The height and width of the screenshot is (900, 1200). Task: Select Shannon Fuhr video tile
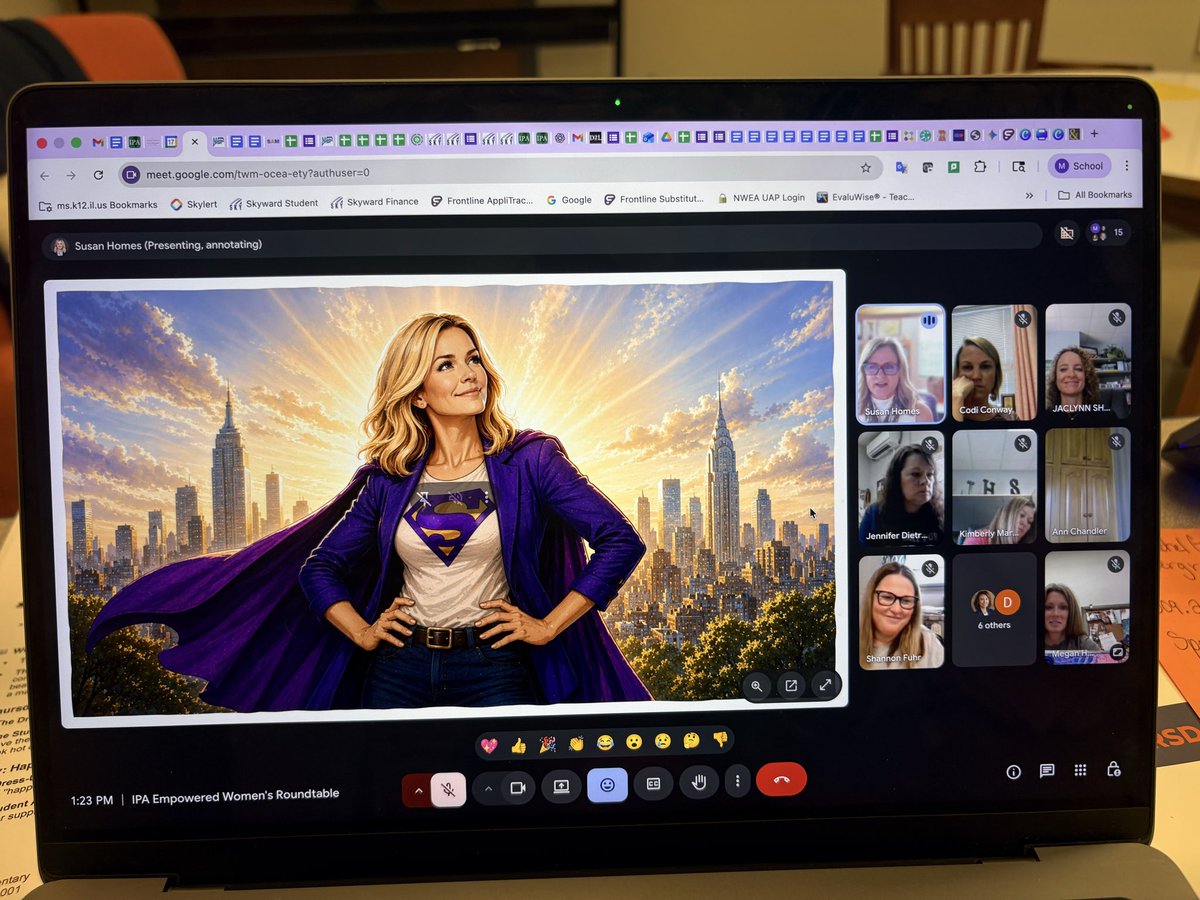901,612
